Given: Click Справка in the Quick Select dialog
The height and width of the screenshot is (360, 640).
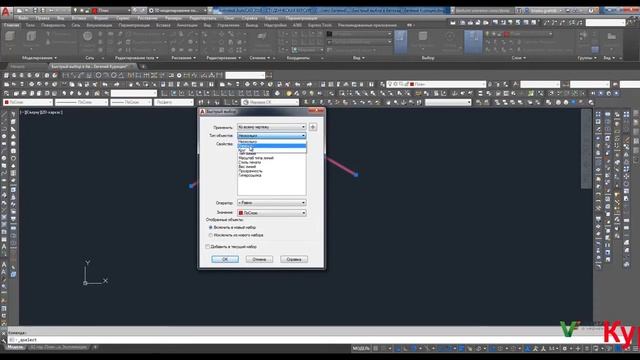Looking at the screenshot, I should click(x=294, y=259).
